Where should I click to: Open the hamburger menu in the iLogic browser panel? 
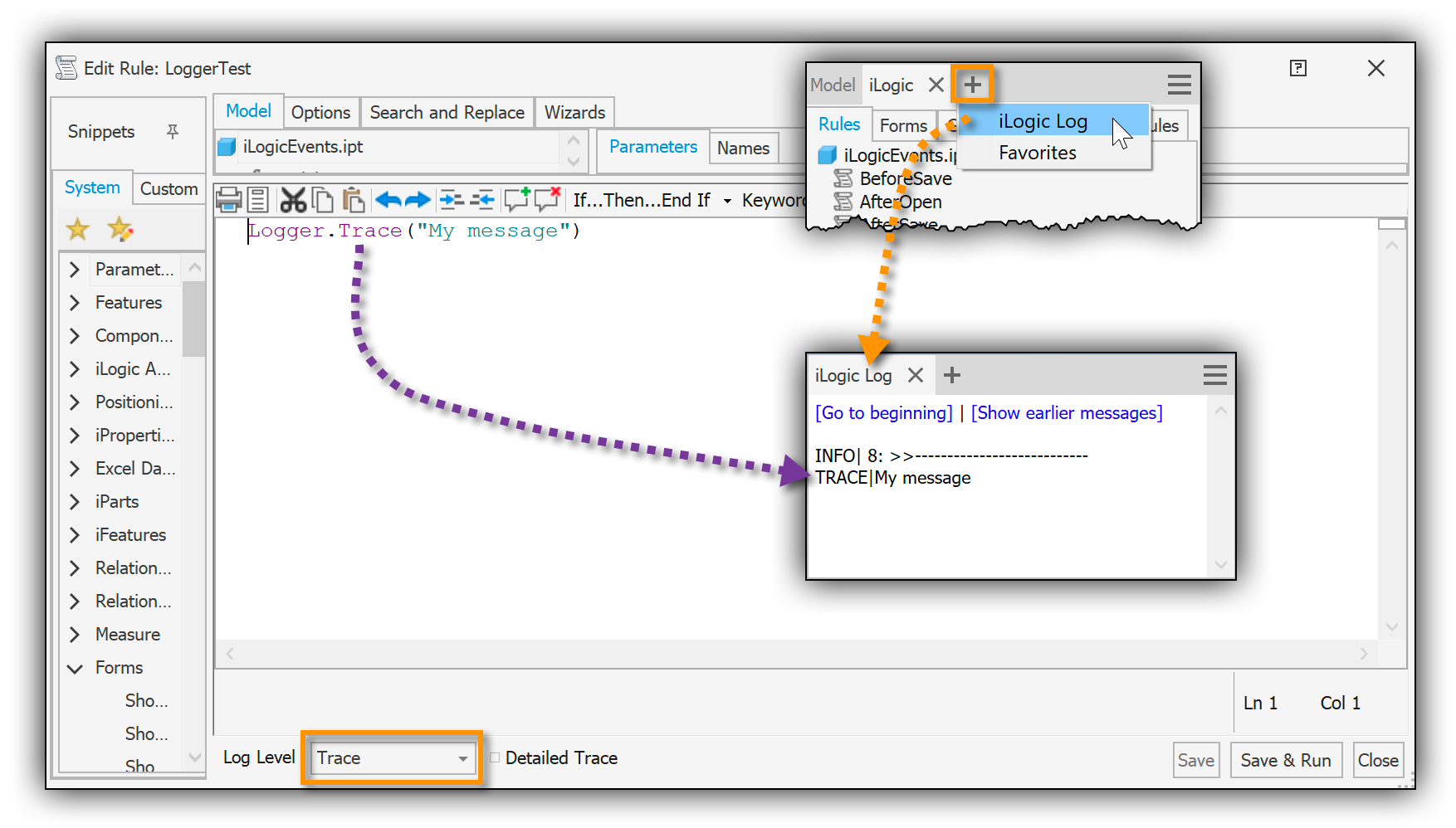click(x=1179, y=85)
